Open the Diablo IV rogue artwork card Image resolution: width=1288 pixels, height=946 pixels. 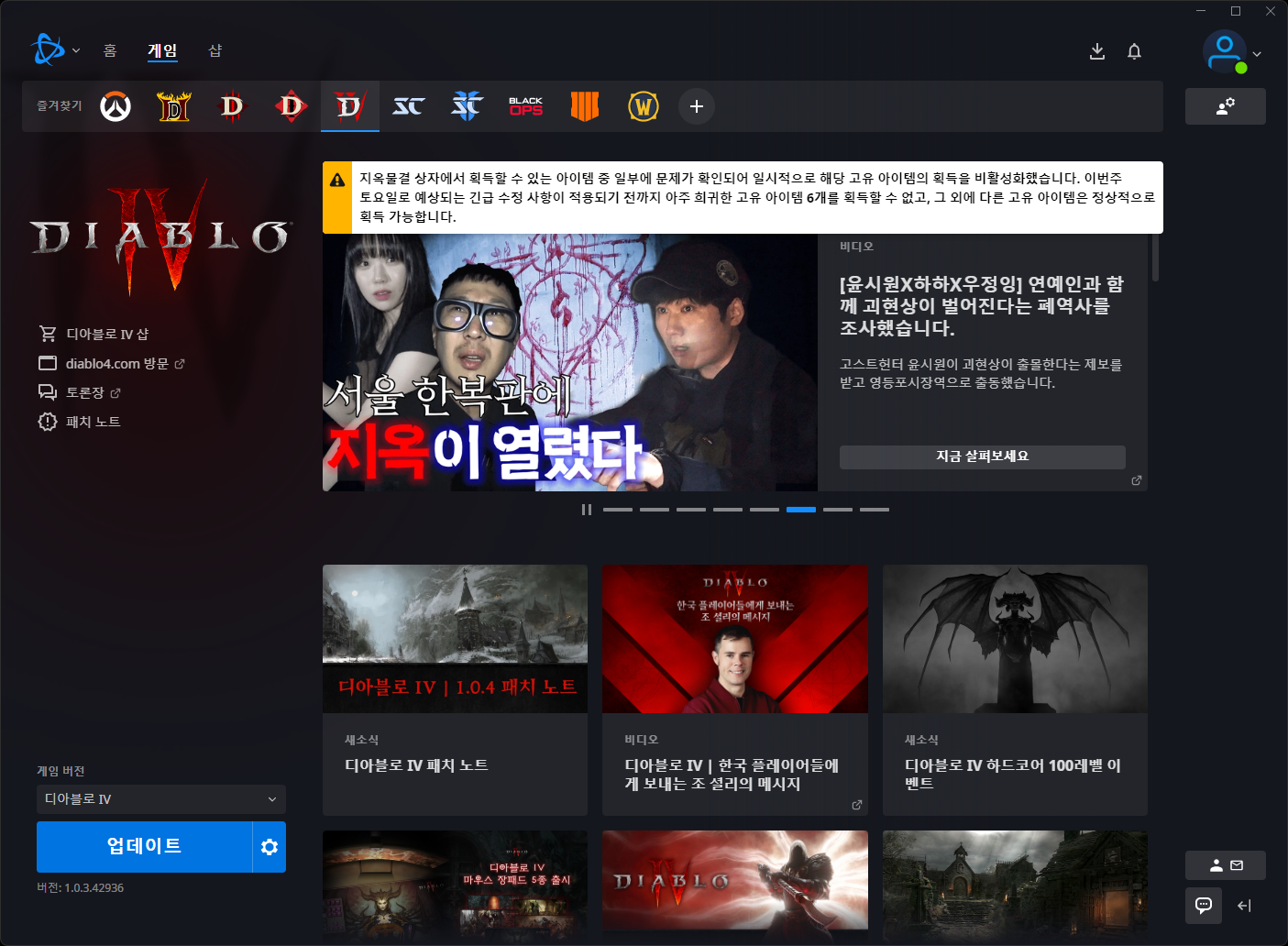[735, 886]
